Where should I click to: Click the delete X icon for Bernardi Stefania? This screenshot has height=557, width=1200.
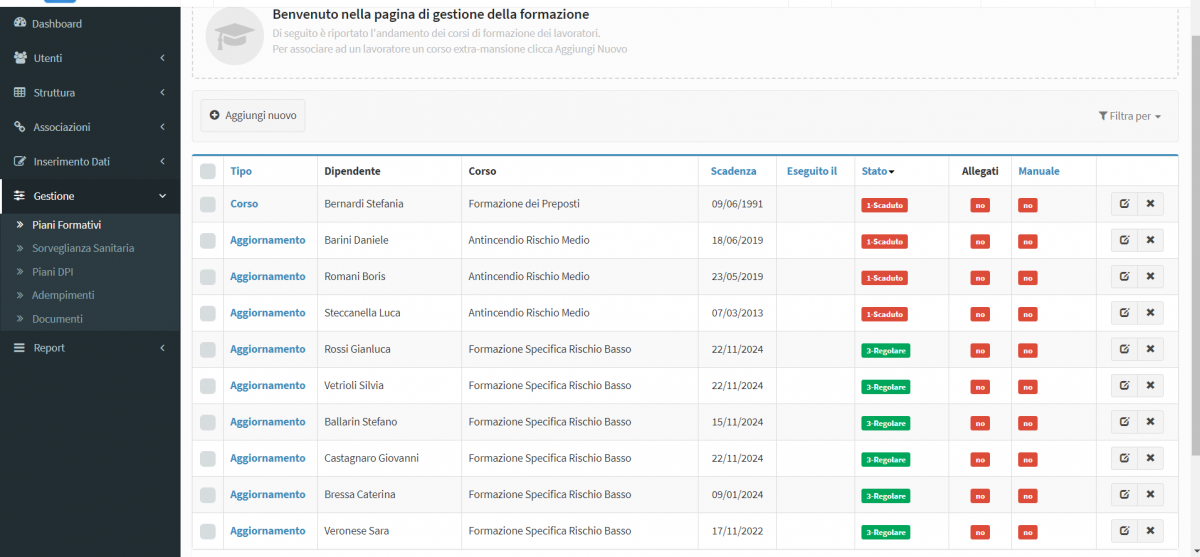1150,204
